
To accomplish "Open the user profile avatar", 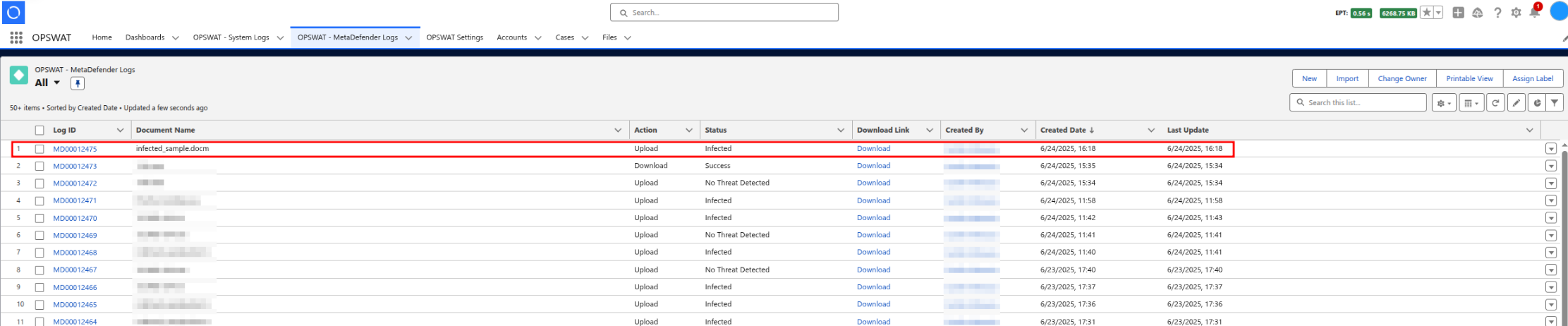I will (1558, 11).
